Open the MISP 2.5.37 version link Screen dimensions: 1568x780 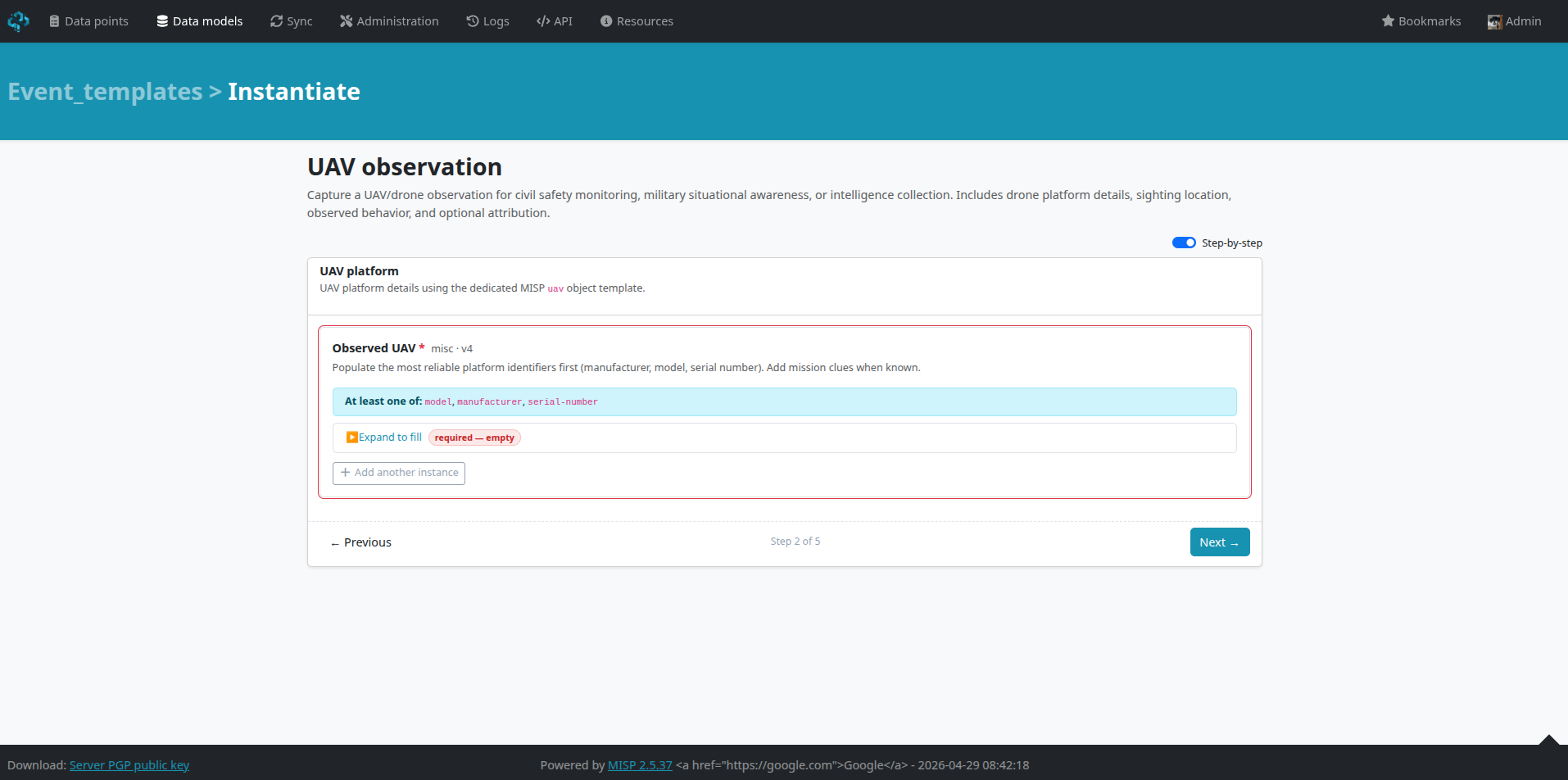(640, 765)
